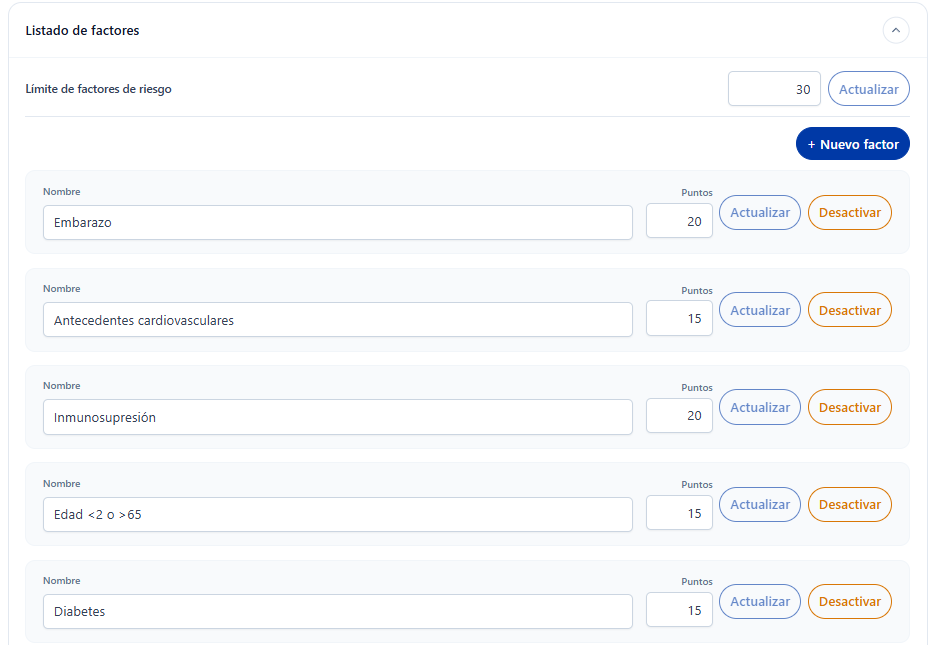The height and width of the screenshot is (645, 948).
Task: Deactivate the Diabetes factor
Action: coord(849,601)
